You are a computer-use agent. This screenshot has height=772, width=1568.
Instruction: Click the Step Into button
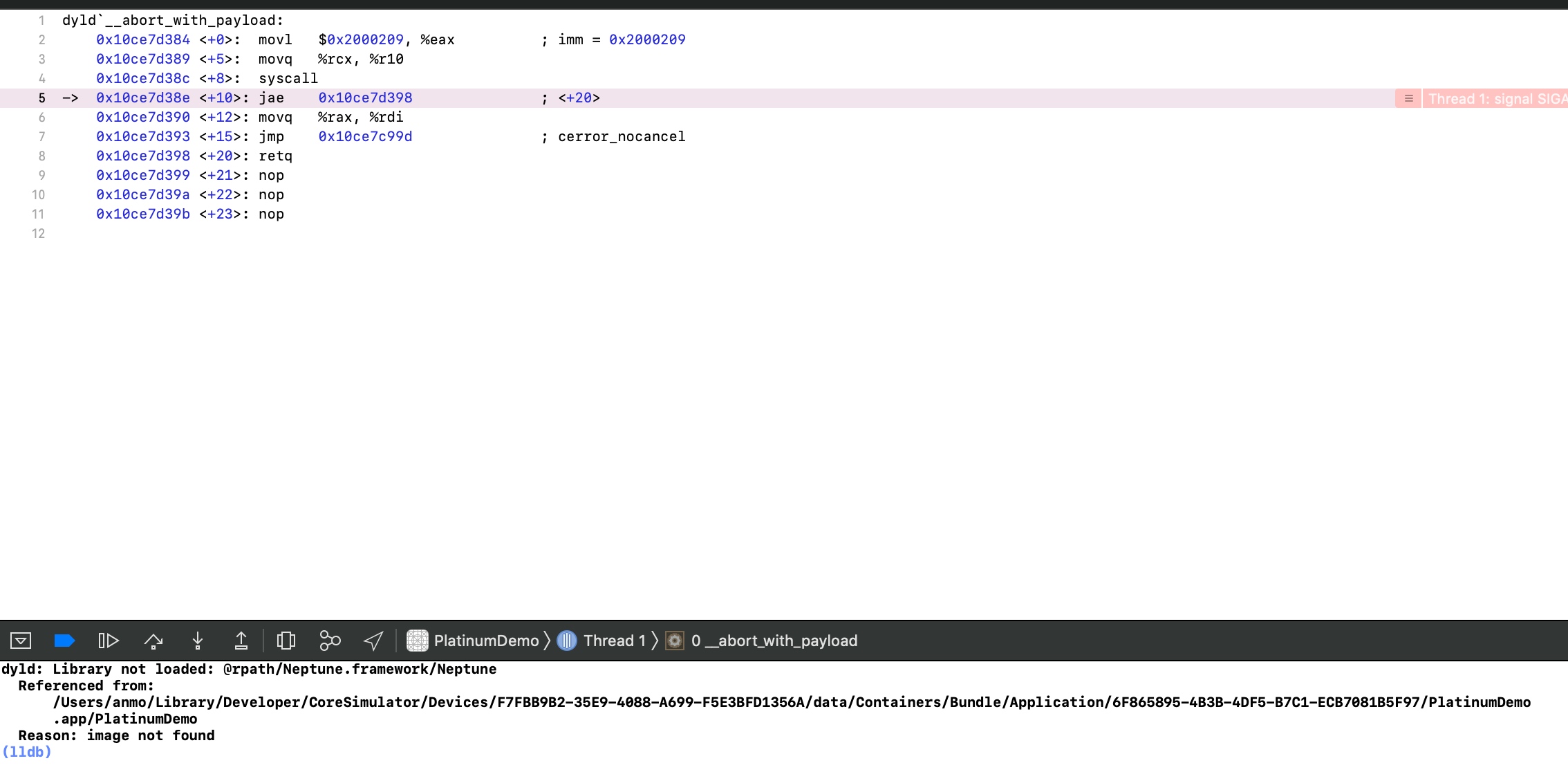[x=198, y=641]
